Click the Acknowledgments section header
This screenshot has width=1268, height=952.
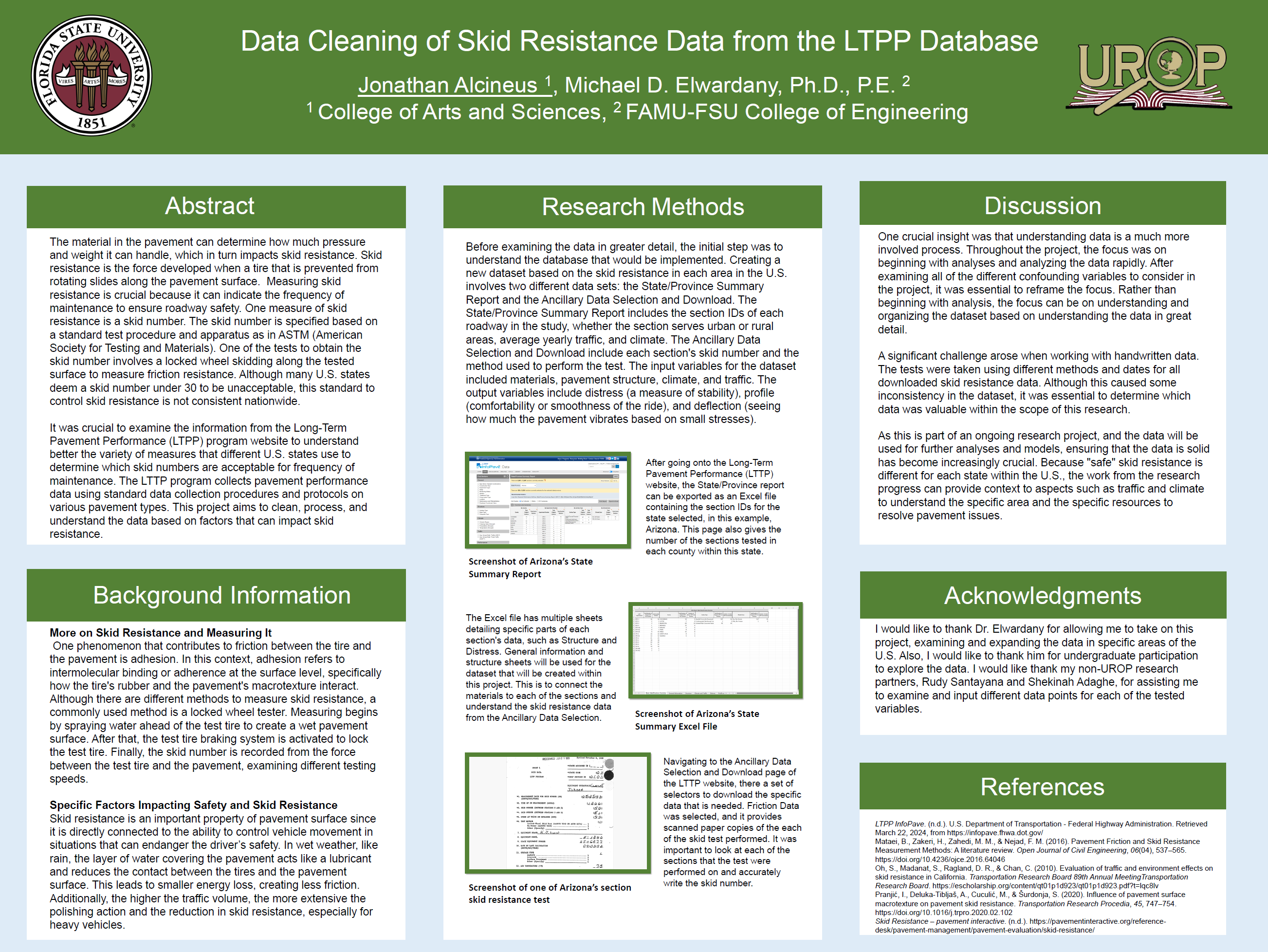1042,596
